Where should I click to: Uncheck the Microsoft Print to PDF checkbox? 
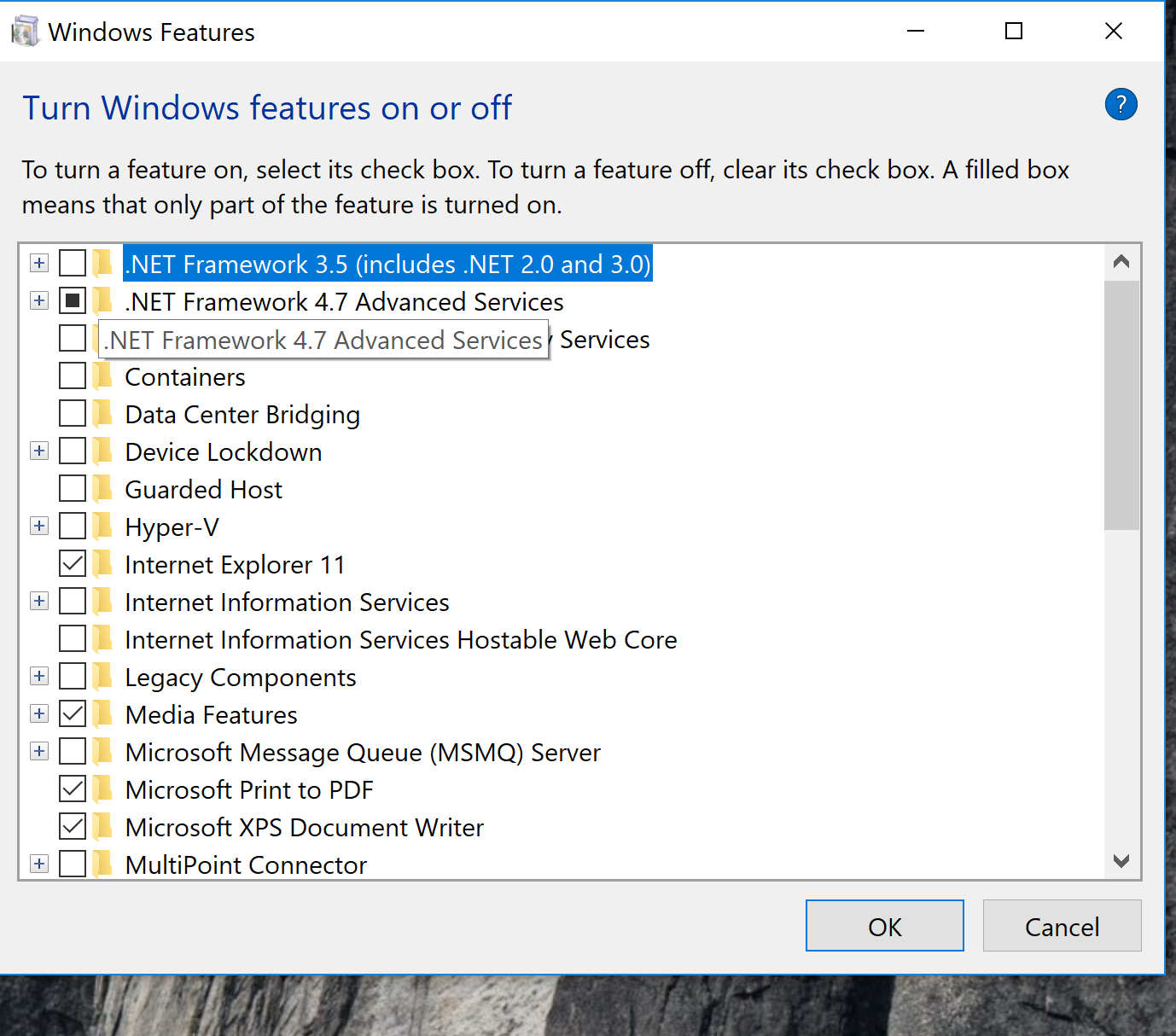(73, 789)
